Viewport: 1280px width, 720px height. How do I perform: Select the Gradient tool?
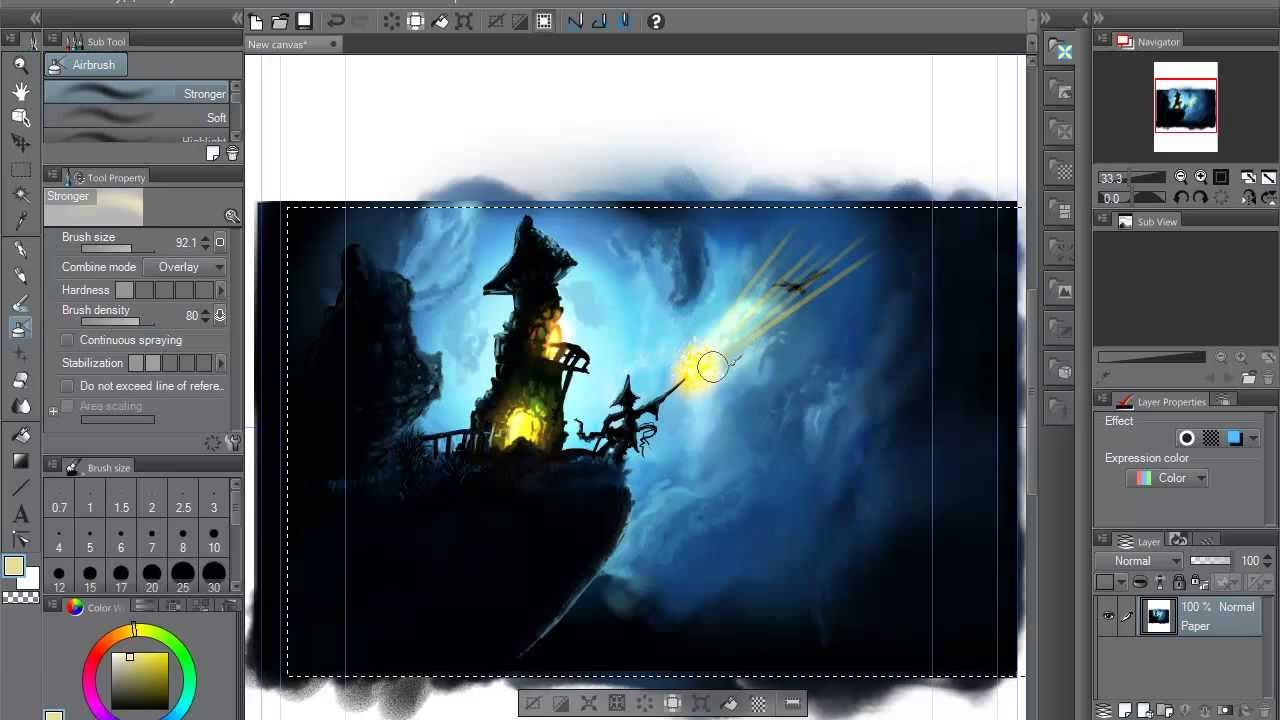[20, 461]
